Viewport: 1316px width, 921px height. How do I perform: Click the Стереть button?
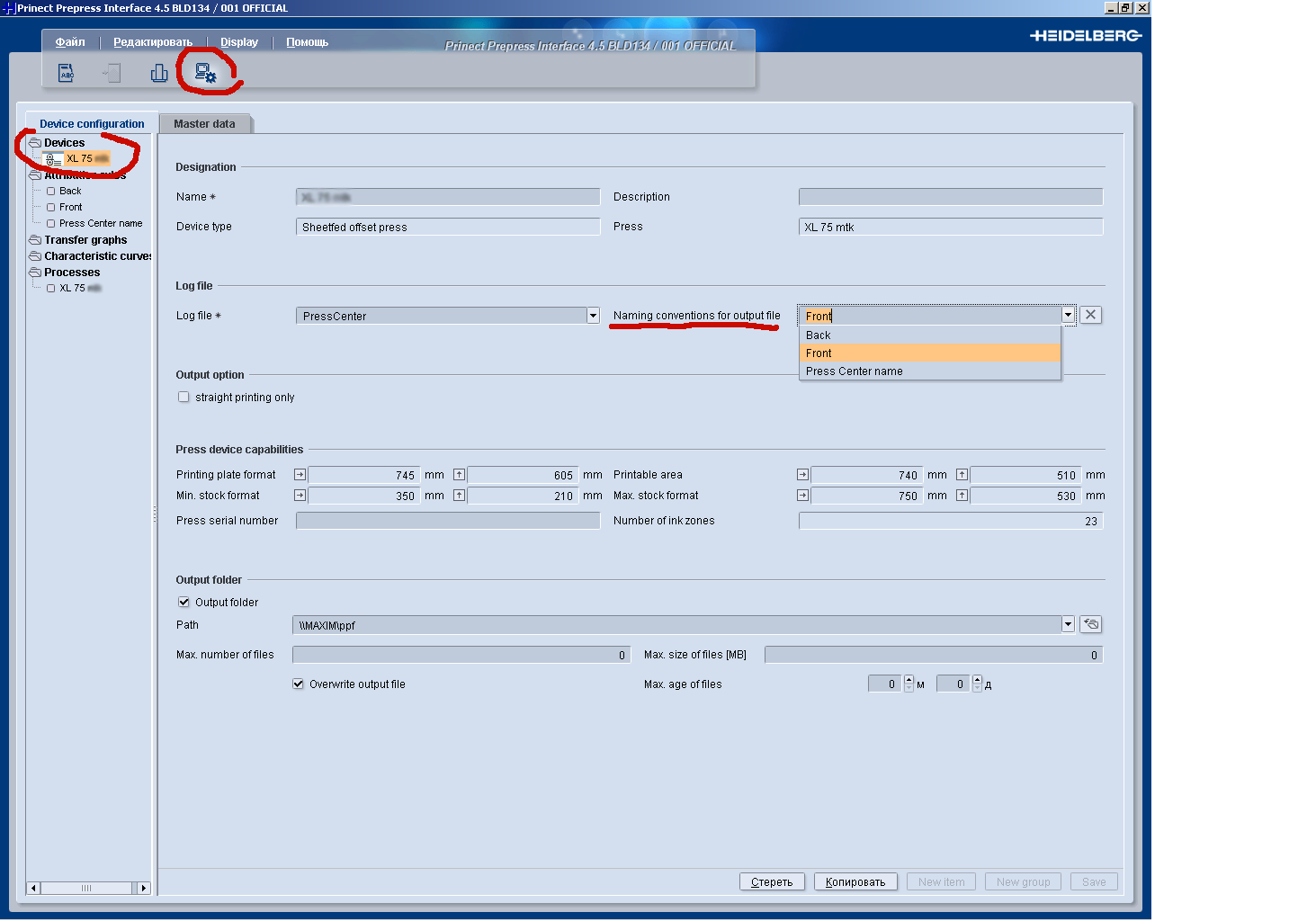pos(772,881)
